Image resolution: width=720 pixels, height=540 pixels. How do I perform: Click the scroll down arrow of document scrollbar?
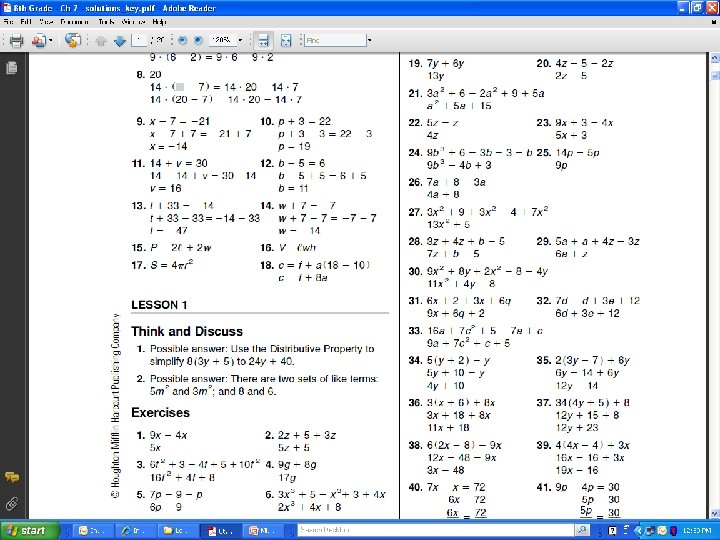pyautogui.click(x=714, y=513)
